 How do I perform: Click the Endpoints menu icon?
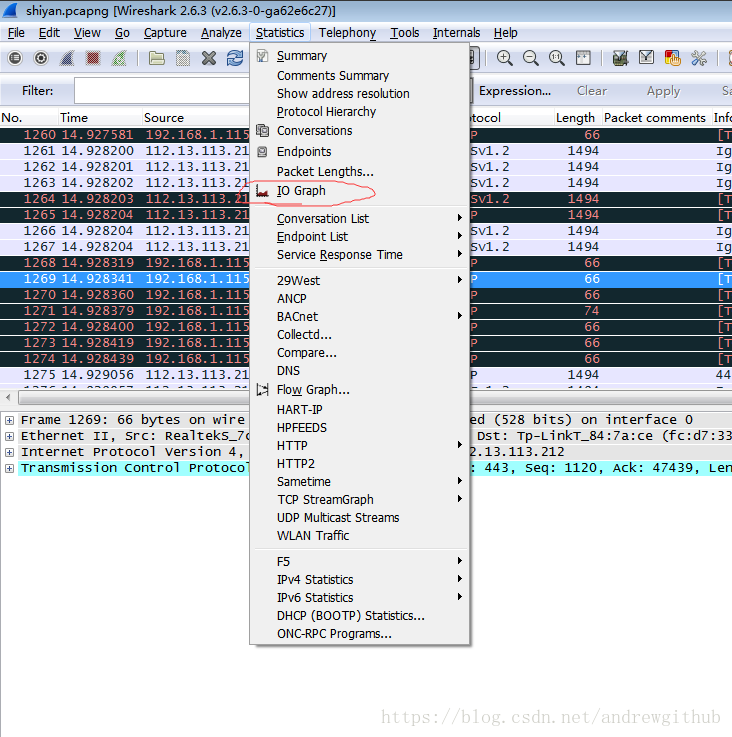point(262,152)
